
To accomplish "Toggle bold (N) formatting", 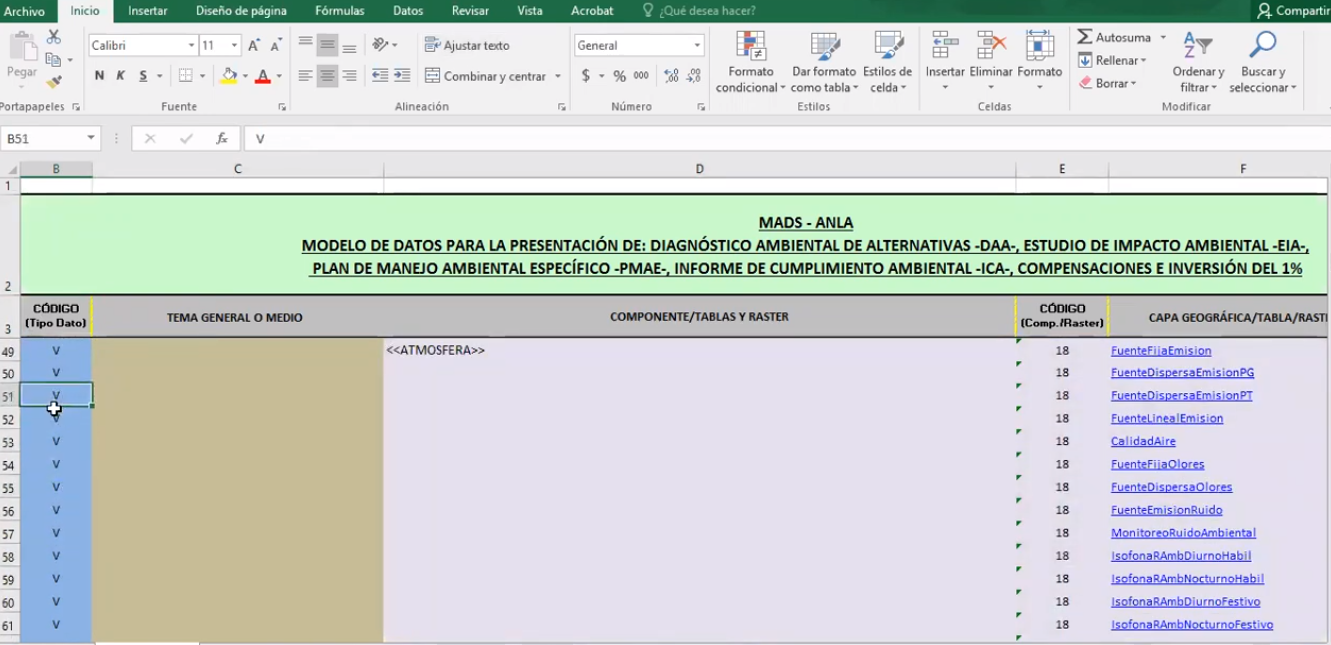I will 99,76.
